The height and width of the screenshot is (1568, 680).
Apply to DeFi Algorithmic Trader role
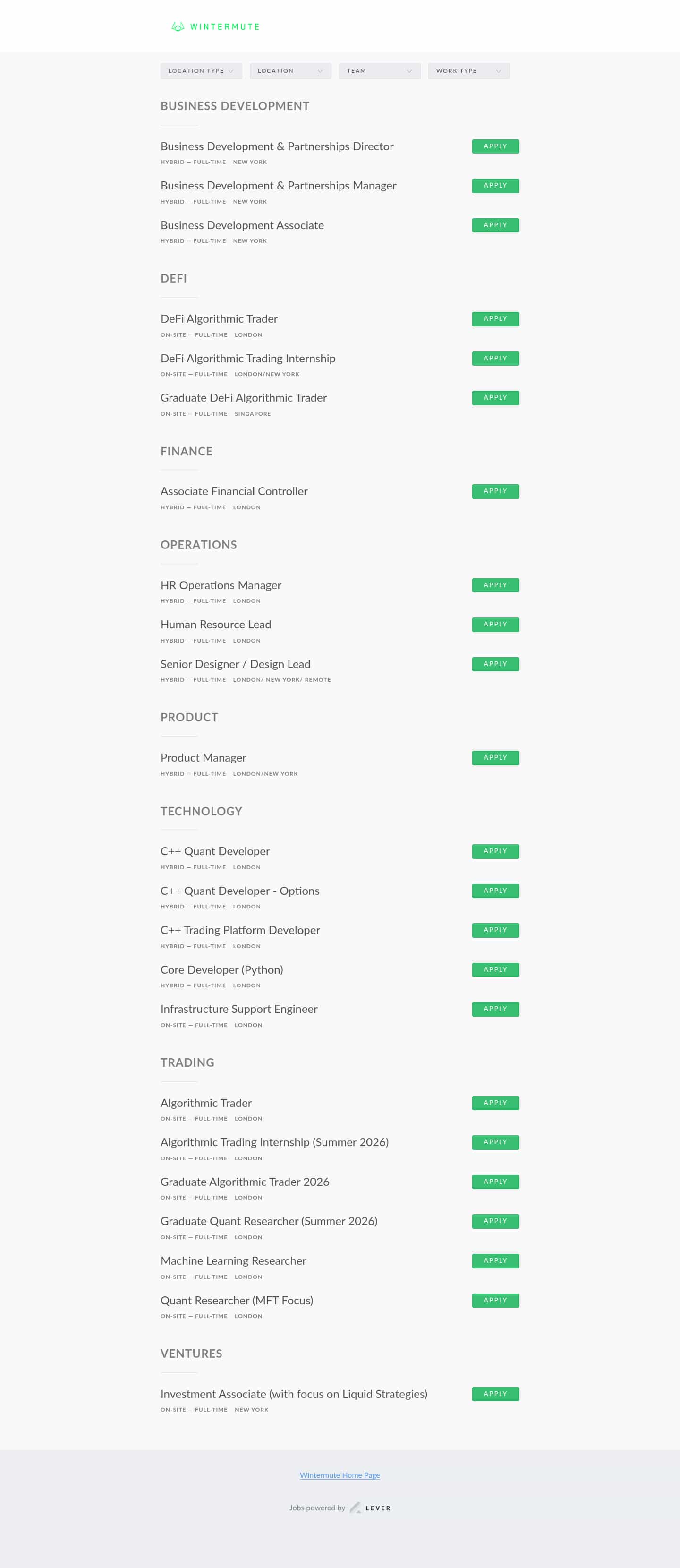click(x=495, y=319)
